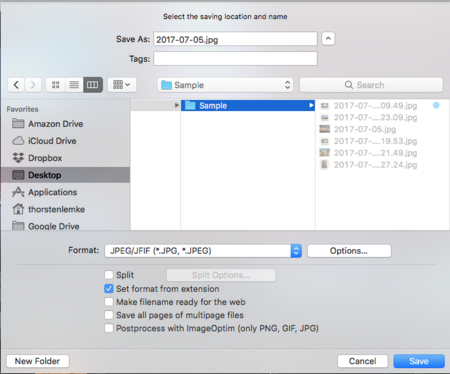Screen dimensions: 450x374
Task: Enable Make filename ready for the web
Action: pos(109,302)
